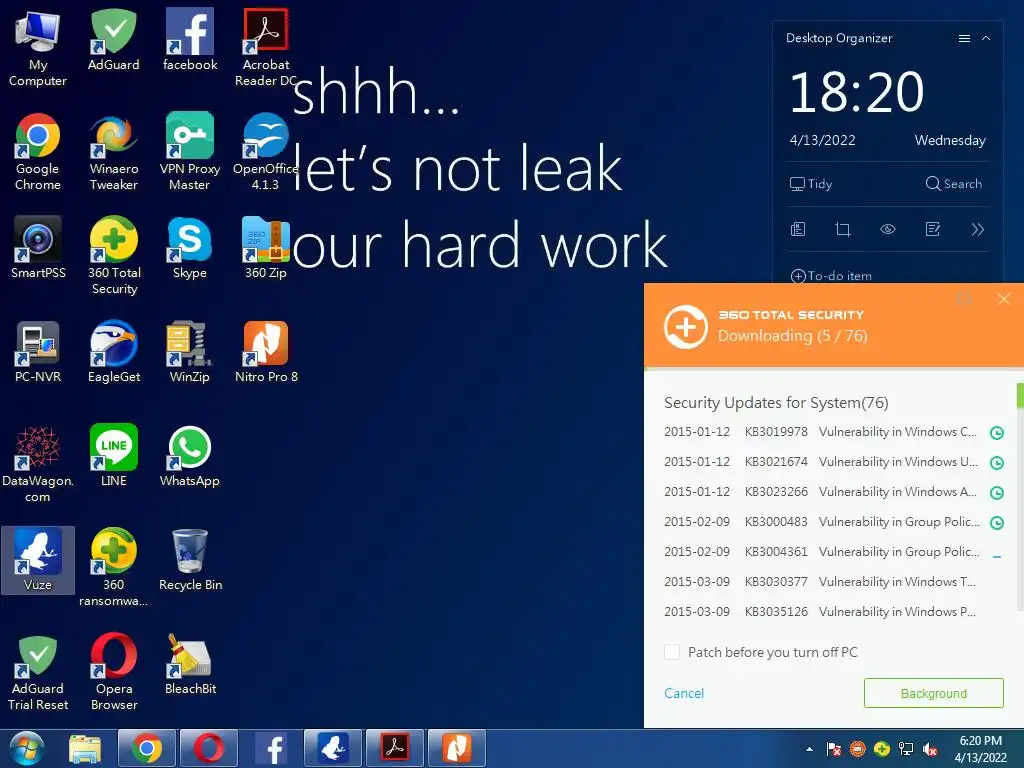Screen dimensions: 1024x768
Task: Select update KB3023266 row
Action: [833, 492]
